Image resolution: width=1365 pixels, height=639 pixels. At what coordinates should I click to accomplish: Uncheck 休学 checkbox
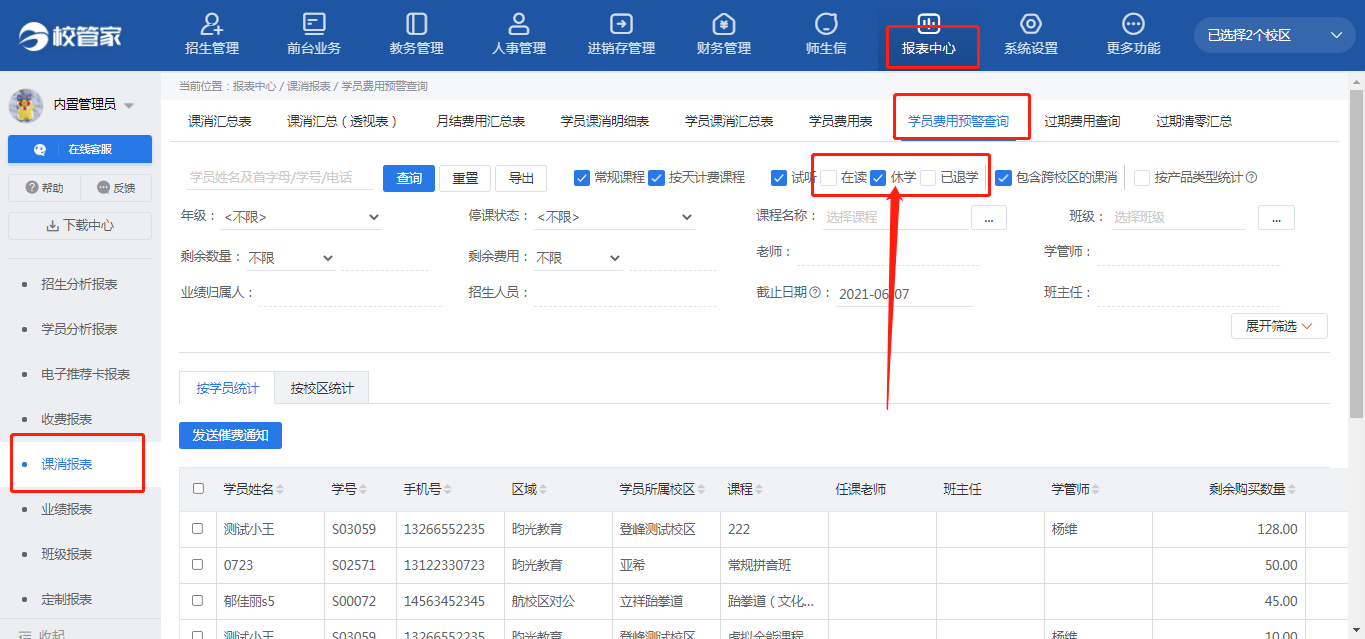(878, 178)
